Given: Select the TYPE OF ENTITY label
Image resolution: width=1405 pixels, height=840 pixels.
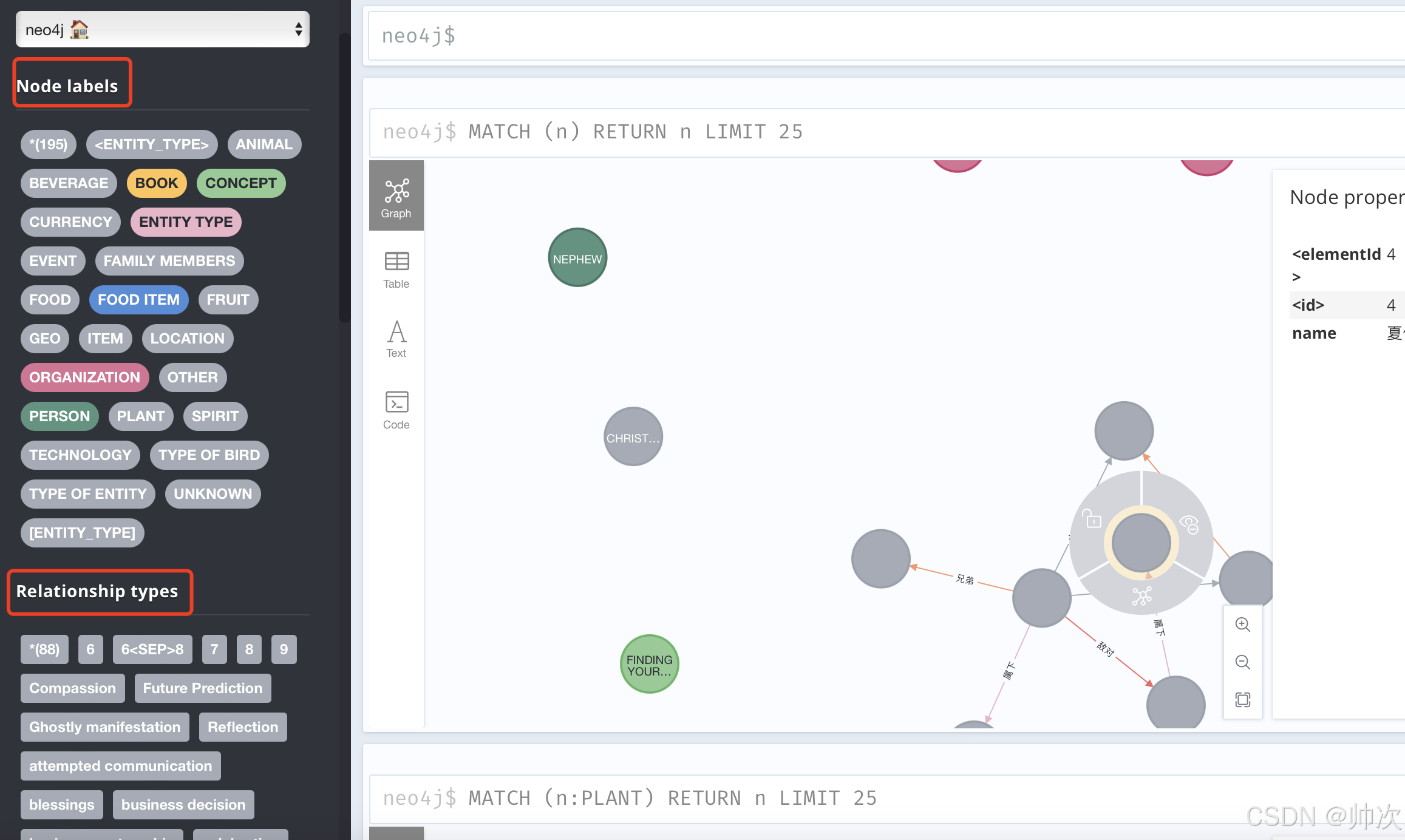Looking at the screenshot, I should [x=88, y=494].
